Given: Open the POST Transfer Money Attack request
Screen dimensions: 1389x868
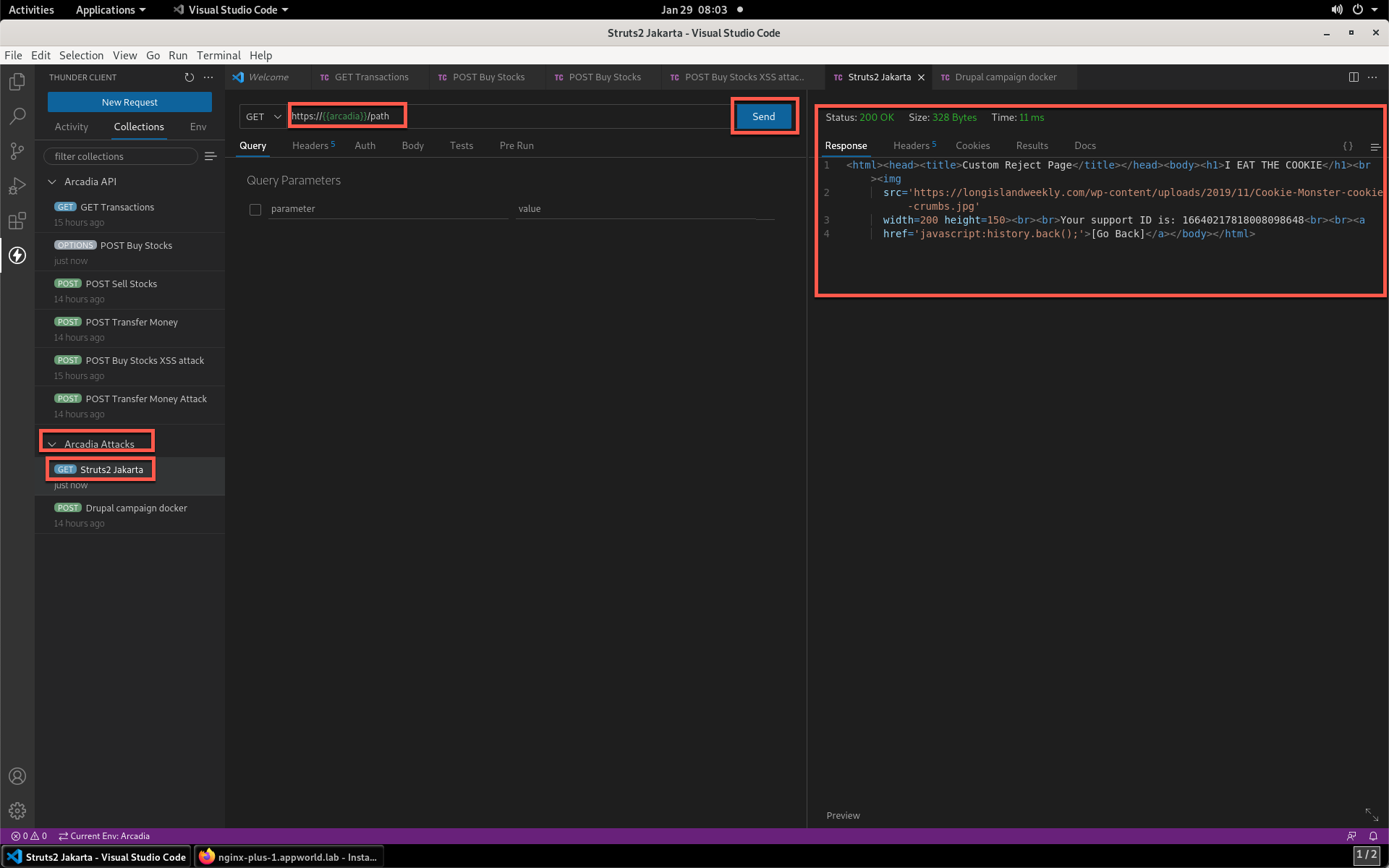Looking at the screenshot, I should [130, 405].
